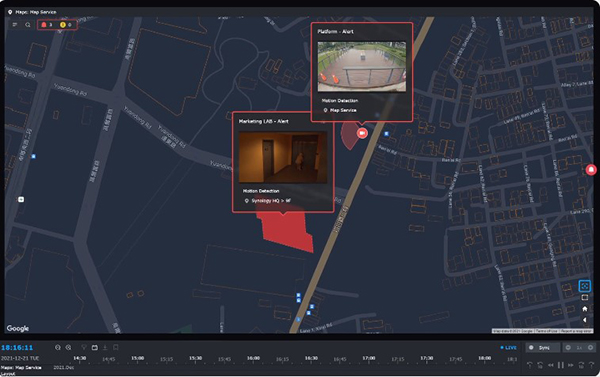Toggle Sync playback
Viewport: 600px width, 377px height.
tap(543, 348)
